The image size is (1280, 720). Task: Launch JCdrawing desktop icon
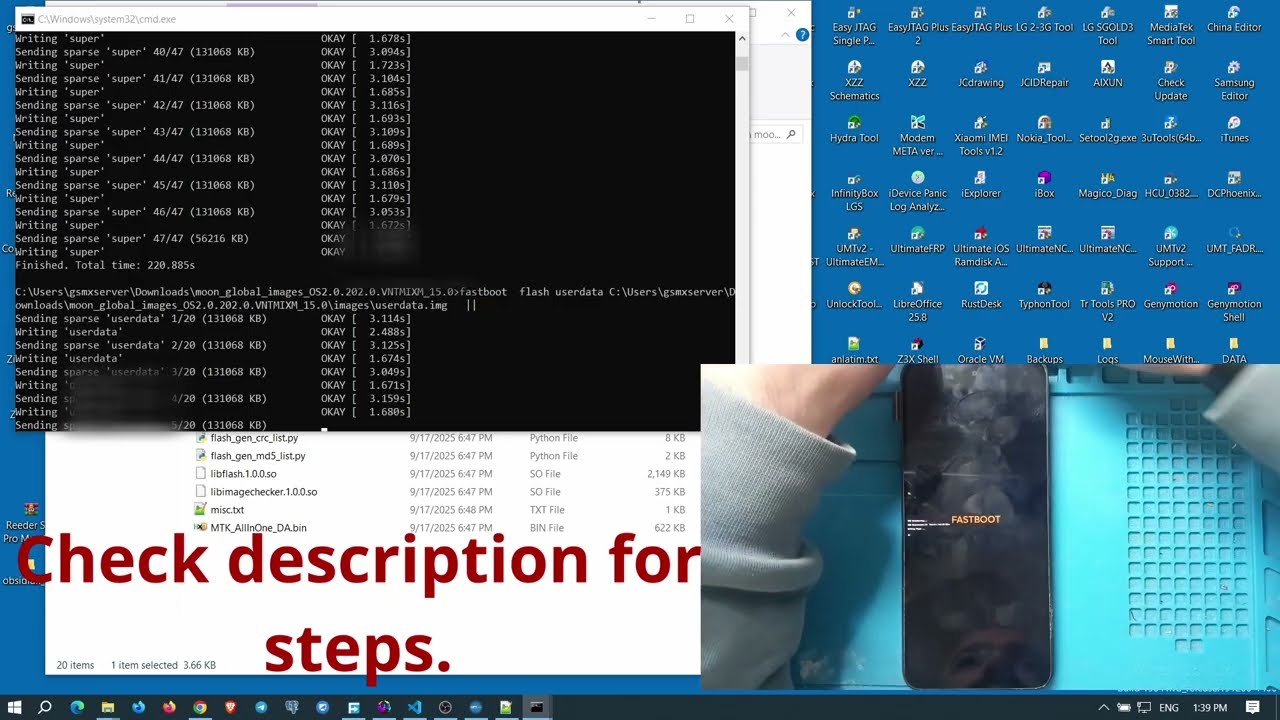click(x=980, y=75)
